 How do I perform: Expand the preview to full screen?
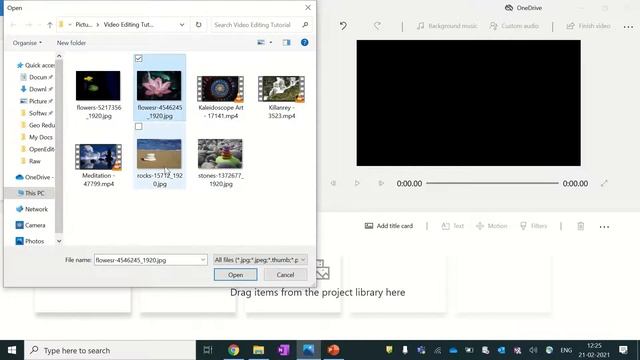tap(604, 183)
